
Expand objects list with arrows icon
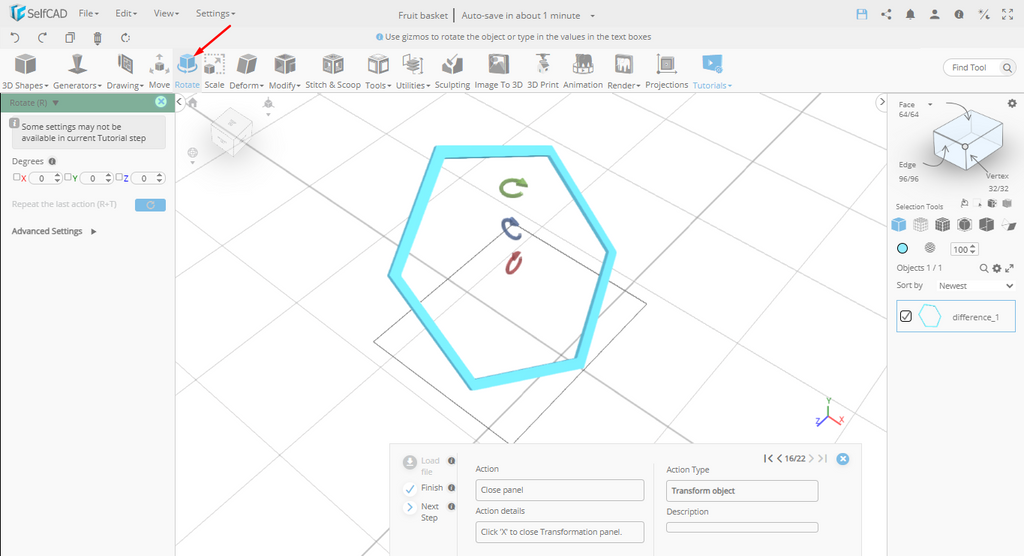(x=1009, y=268)
